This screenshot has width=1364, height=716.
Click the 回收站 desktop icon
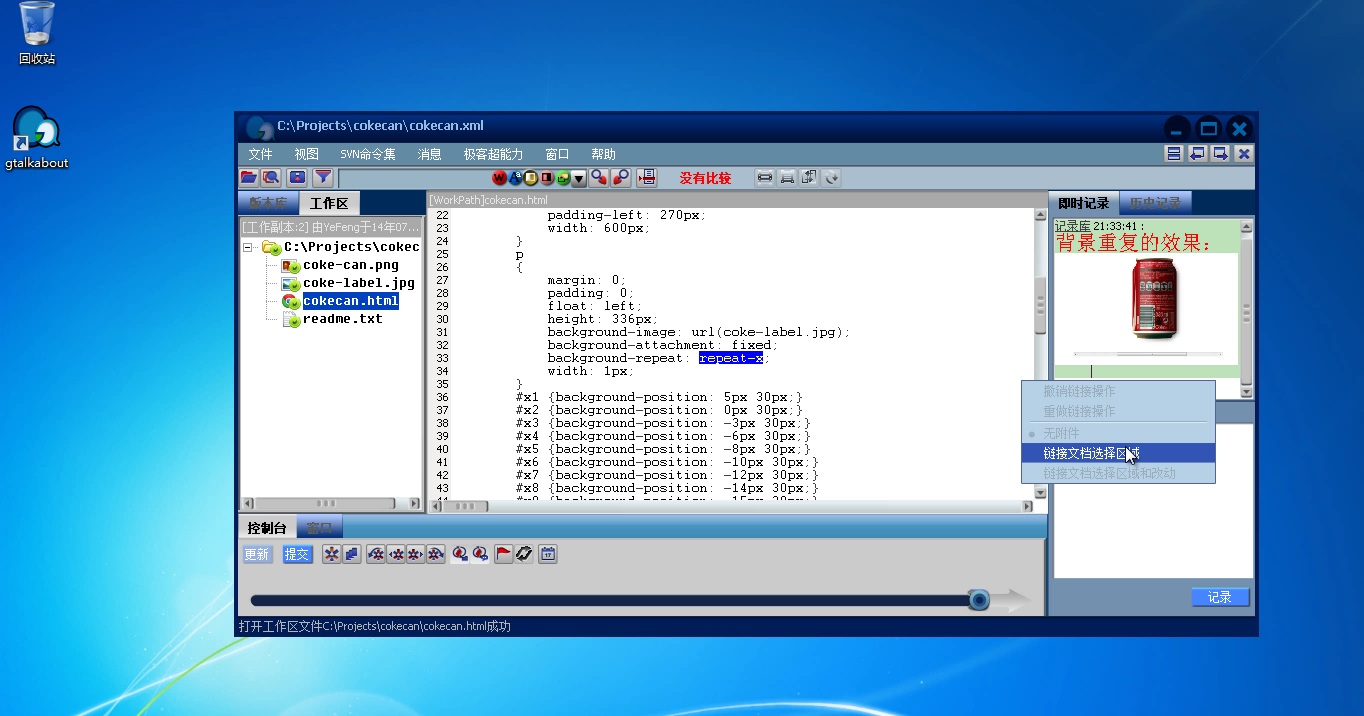click(37, 33)
